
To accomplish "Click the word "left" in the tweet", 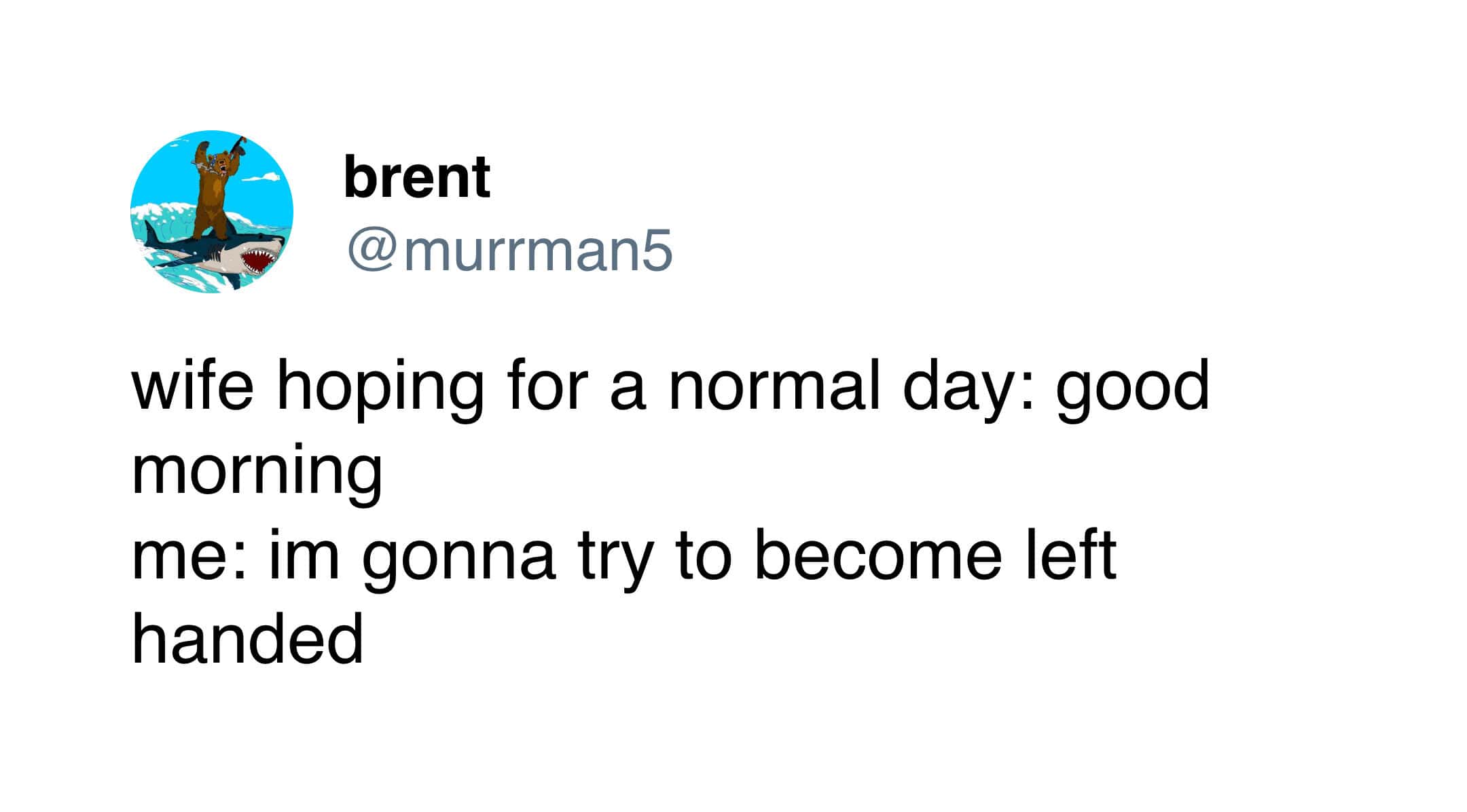I will [x=1070, y=555].
